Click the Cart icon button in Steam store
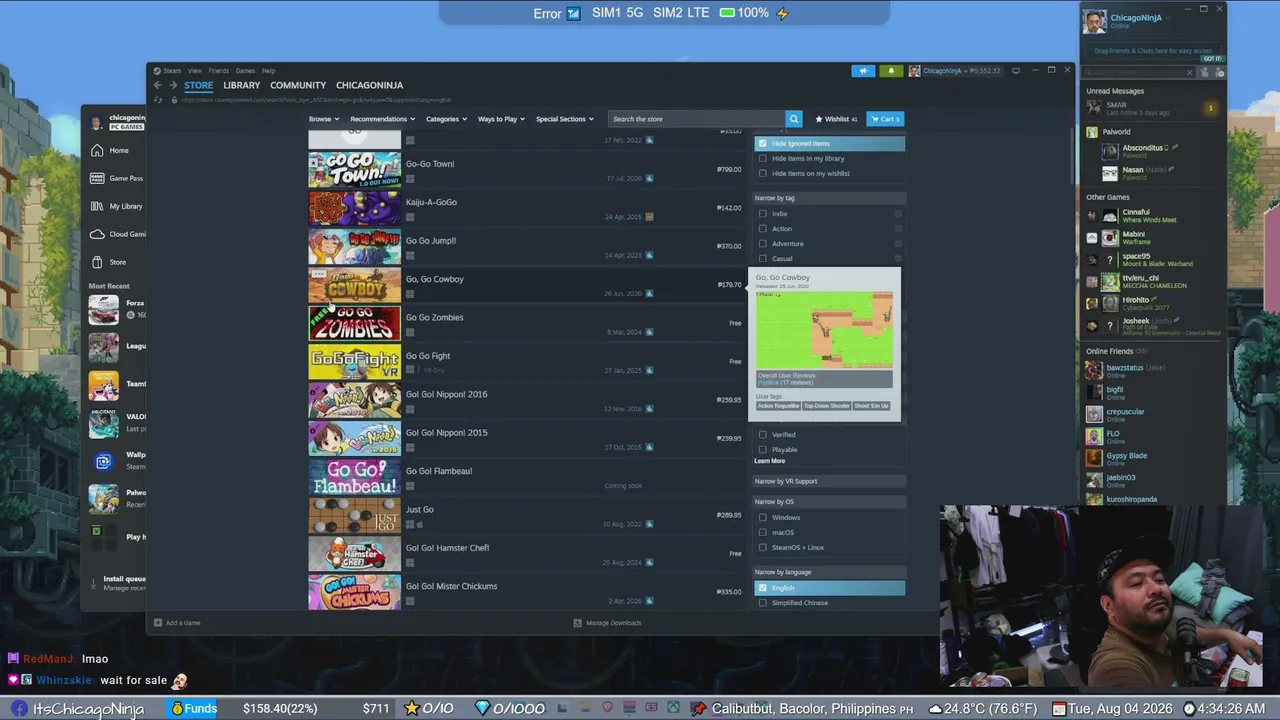 coord(885,119)
